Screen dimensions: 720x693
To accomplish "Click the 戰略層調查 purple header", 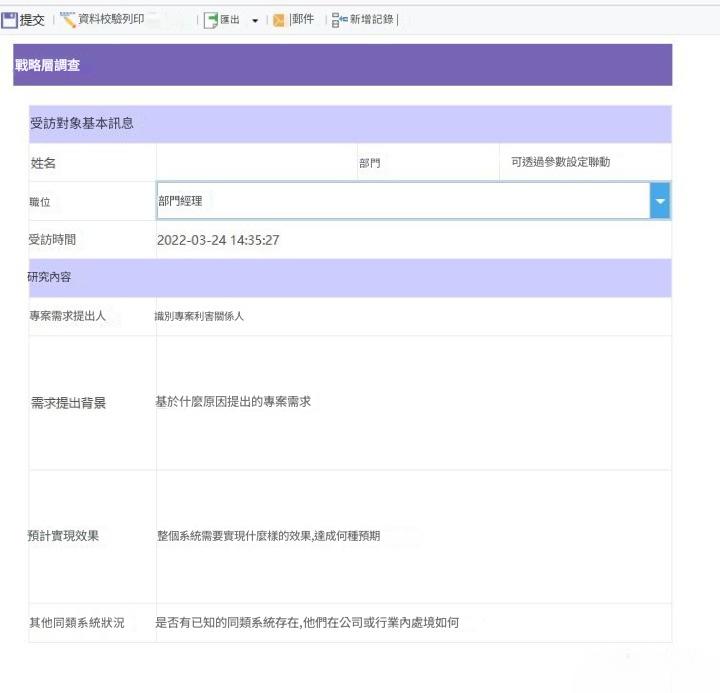I will (x=343, y=65).
